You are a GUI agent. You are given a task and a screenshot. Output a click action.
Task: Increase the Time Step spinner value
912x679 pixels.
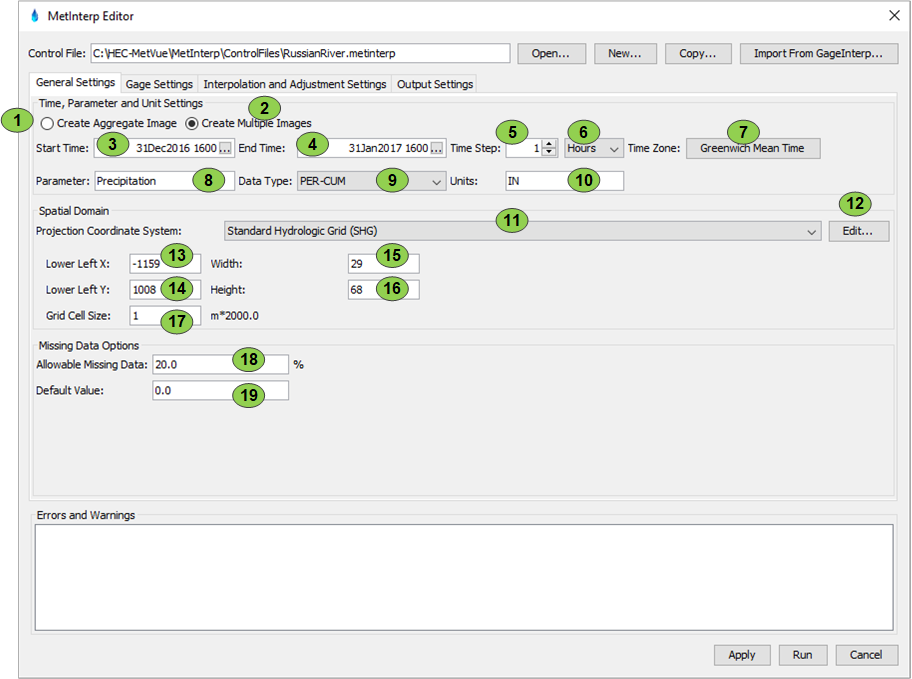(x=549, y=144)
